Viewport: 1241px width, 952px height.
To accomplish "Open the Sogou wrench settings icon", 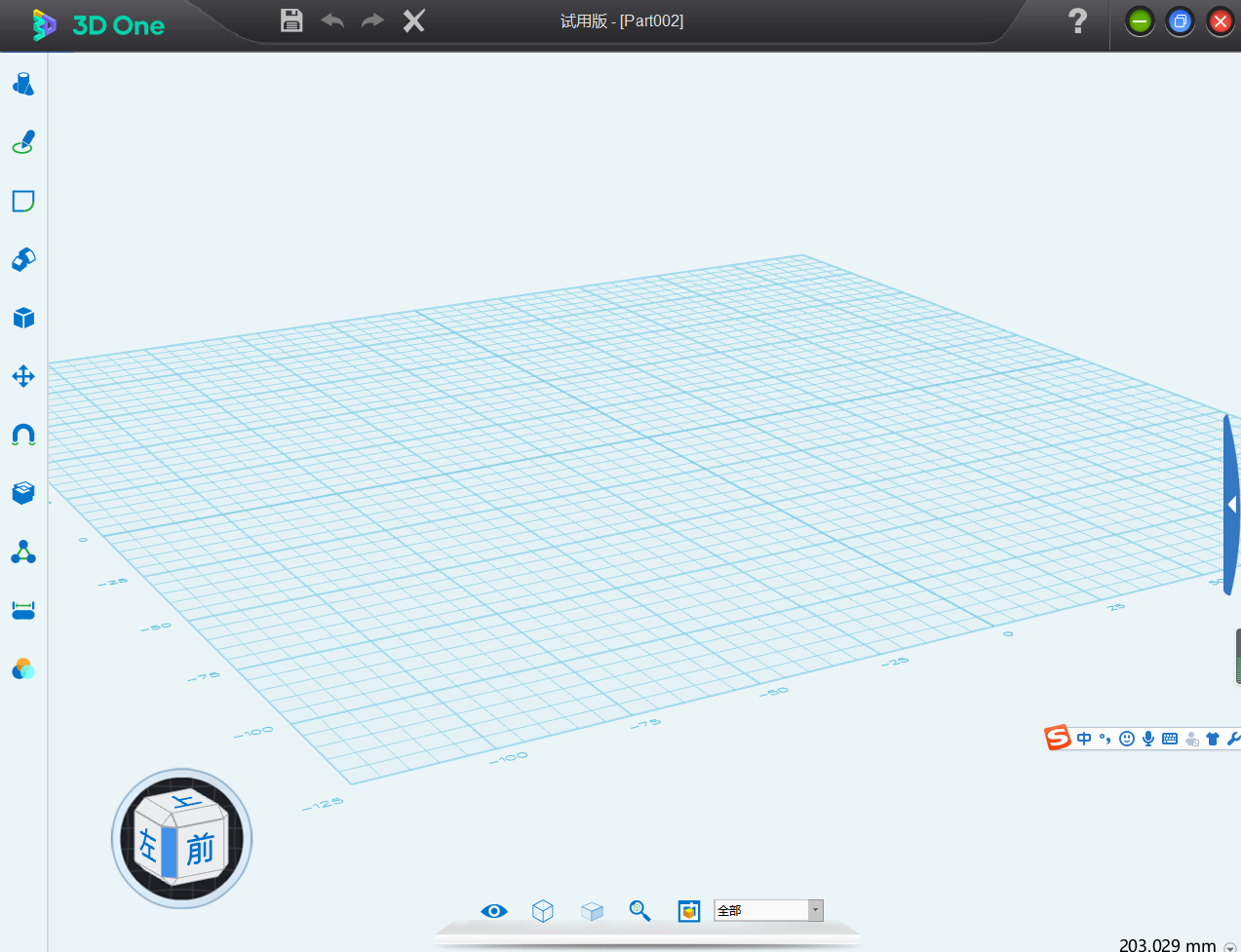I will tap(1233, 739).
